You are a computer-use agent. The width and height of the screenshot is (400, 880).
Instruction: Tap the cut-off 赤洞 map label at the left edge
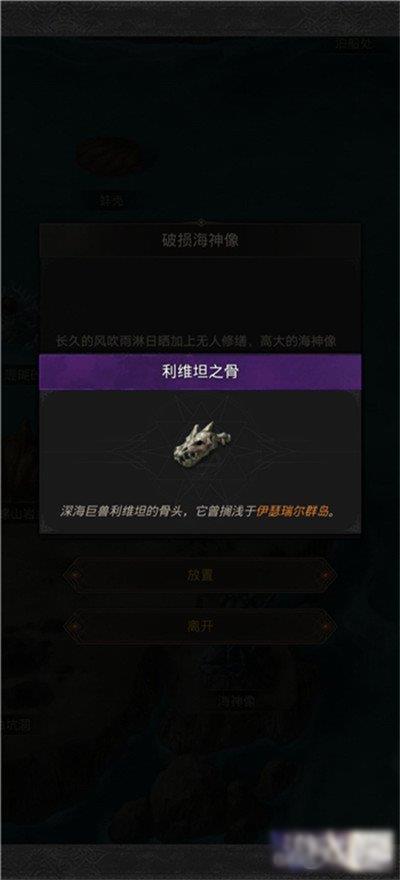(x=15, y=726)
